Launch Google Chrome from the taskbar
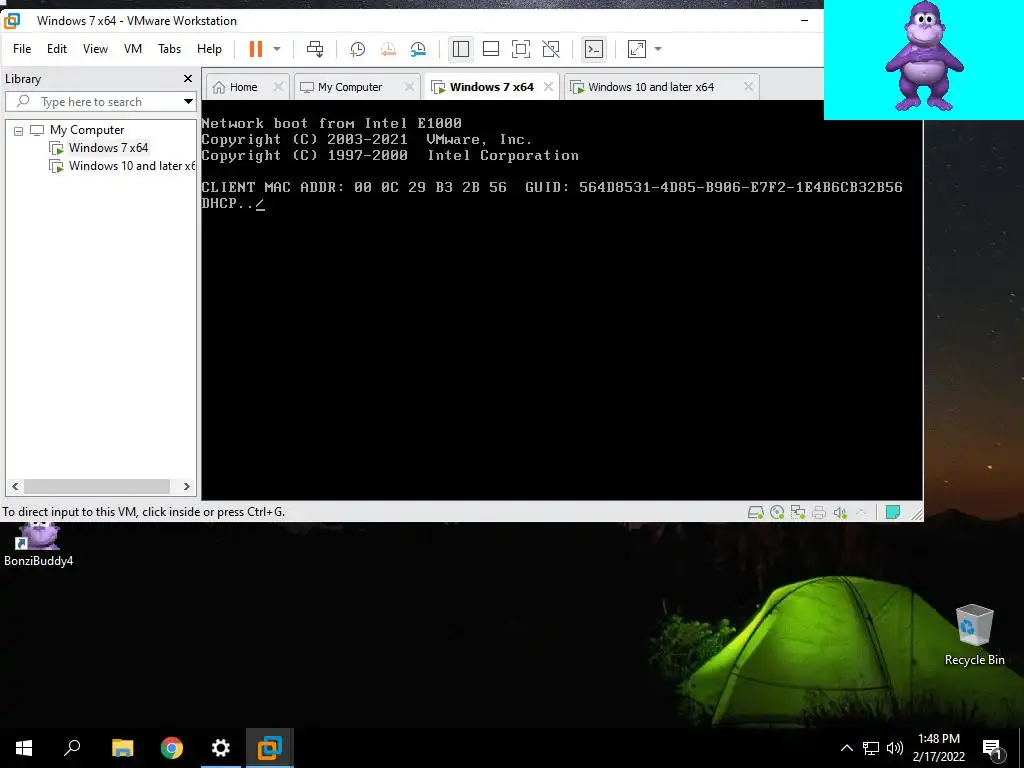The width and height of the screenshot is (1024, 768). click(x=172, y=748)
